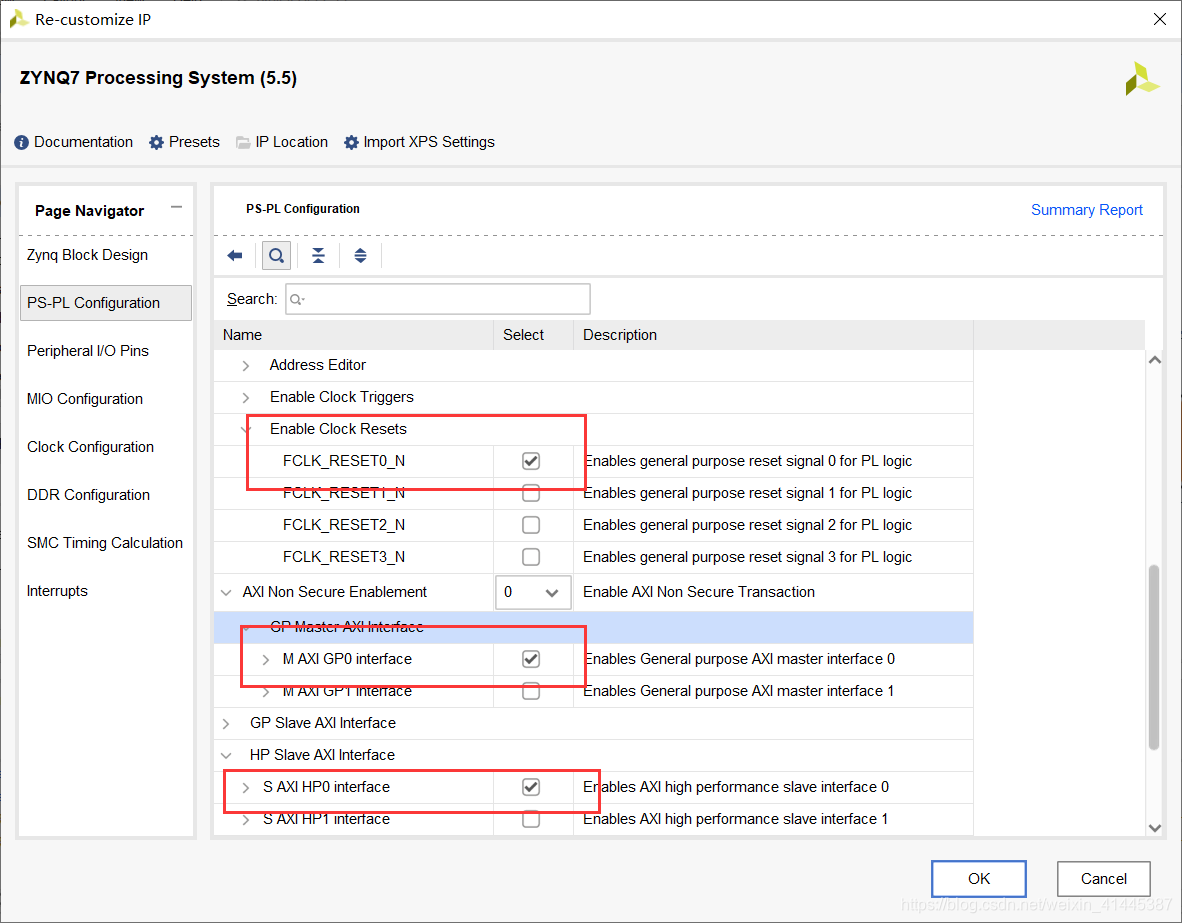The width and height of the screenshot is (1182, 923).
Task: Click the back arrow toolbar icon
Action: point(234,256)
